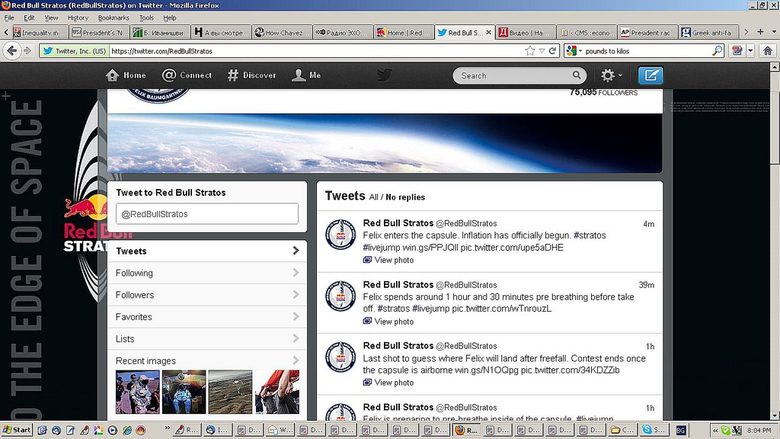The height and width of the screenshot is (439, 780).
Task: Filter tweets by No replies
Action: [405, 197]
